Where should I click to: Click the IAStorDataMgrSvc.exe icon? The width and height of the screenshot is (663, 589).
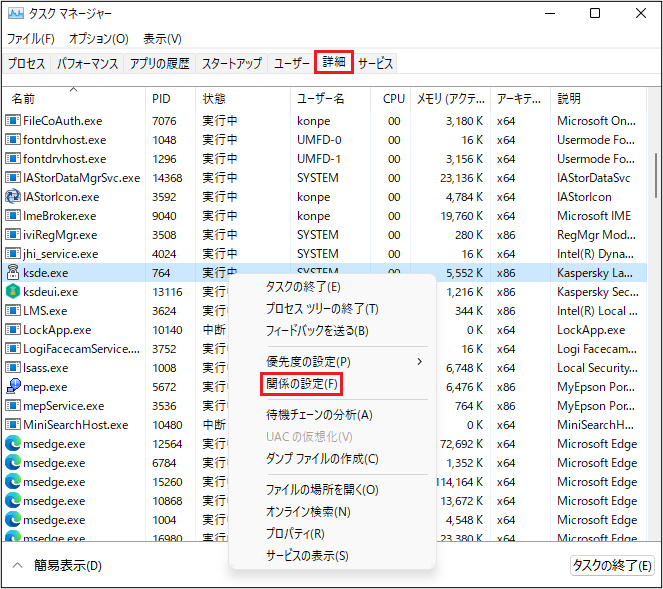(13, 178)
